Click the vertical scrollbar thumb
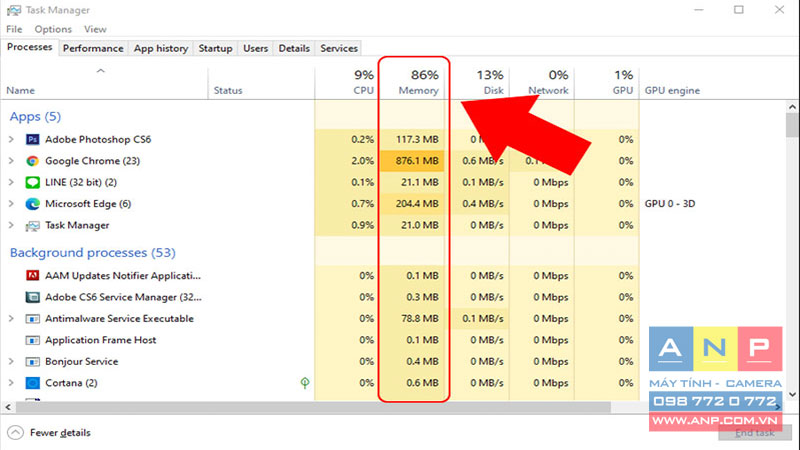The width and height of the screenshot is (800, 450). tap(792, 126)
